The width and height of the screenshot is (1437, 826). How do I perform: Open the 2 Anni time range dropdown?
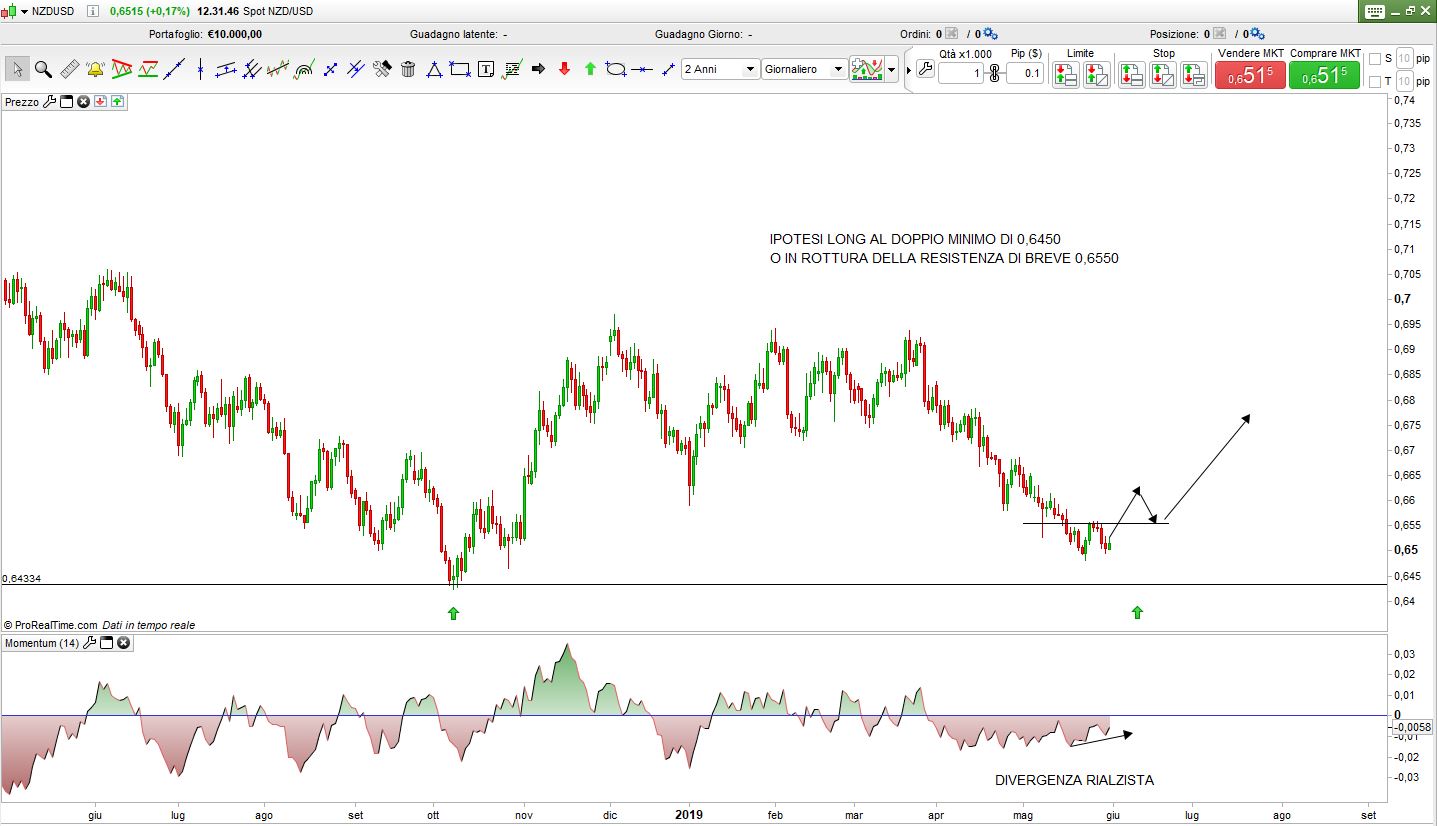719,69
